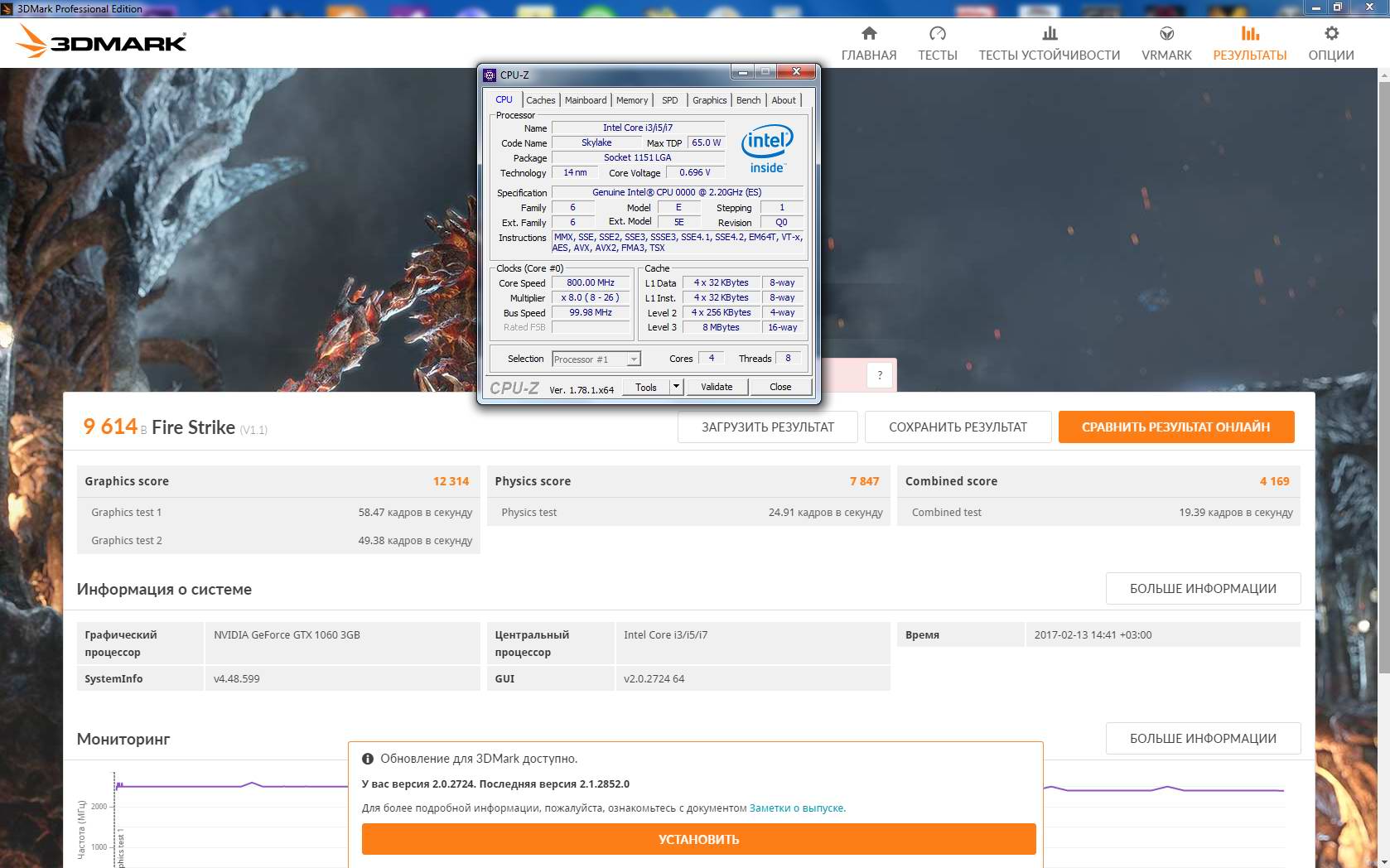
Task: Click Сохранить результат button
Action: (958, 427)
